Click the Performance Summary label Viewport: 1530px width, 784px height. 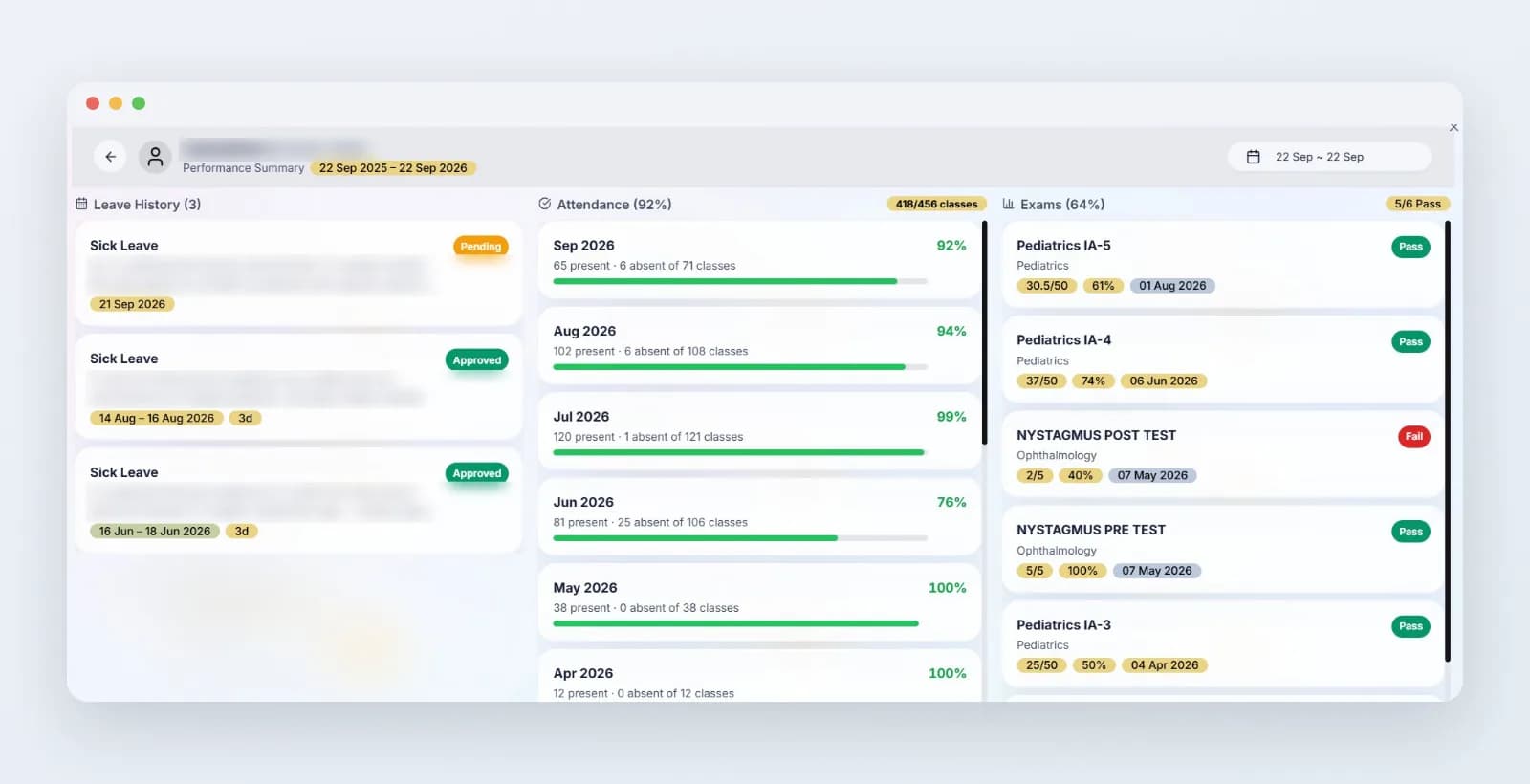[x=243, y=168]
